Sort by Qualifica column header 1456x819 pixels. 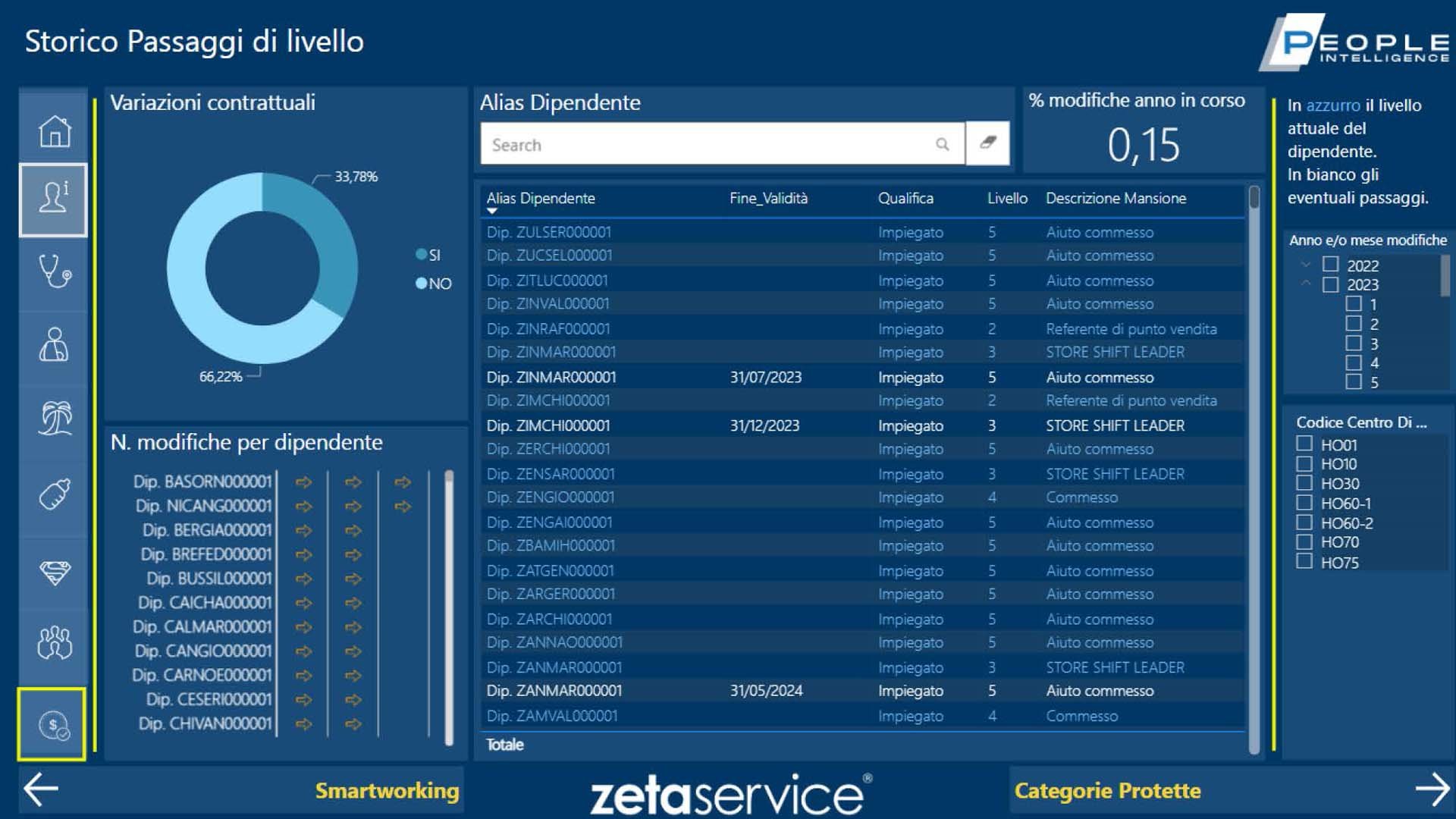click(905, 198)
